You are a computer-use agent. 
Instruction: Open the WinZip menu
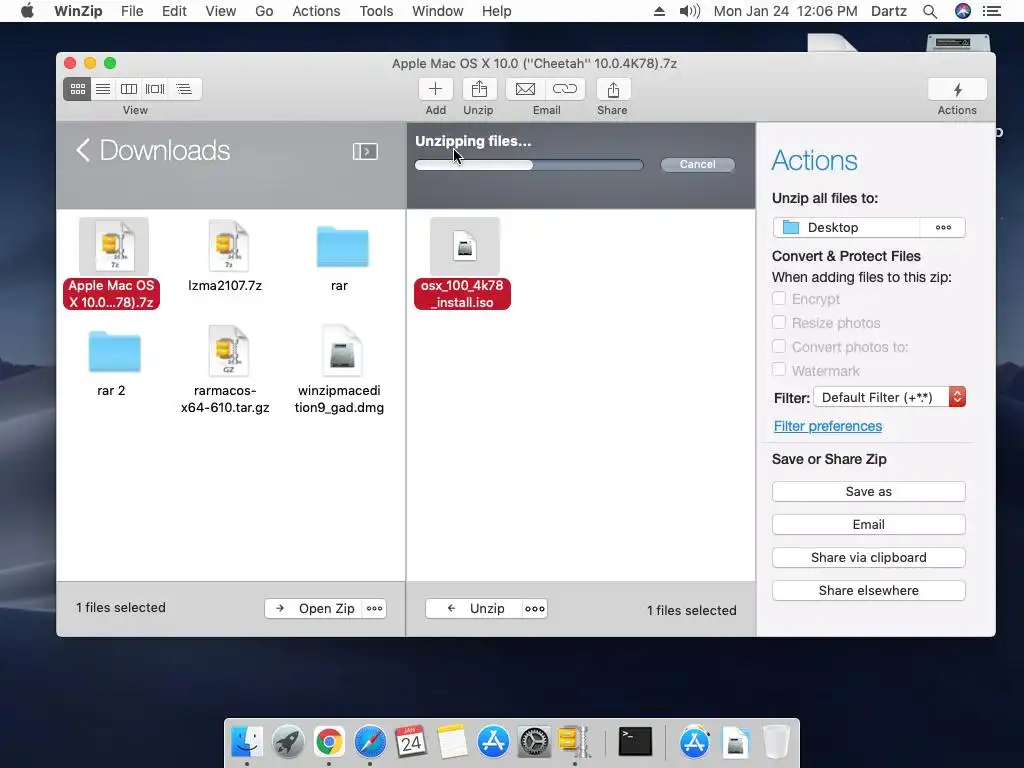click(78, 11)
